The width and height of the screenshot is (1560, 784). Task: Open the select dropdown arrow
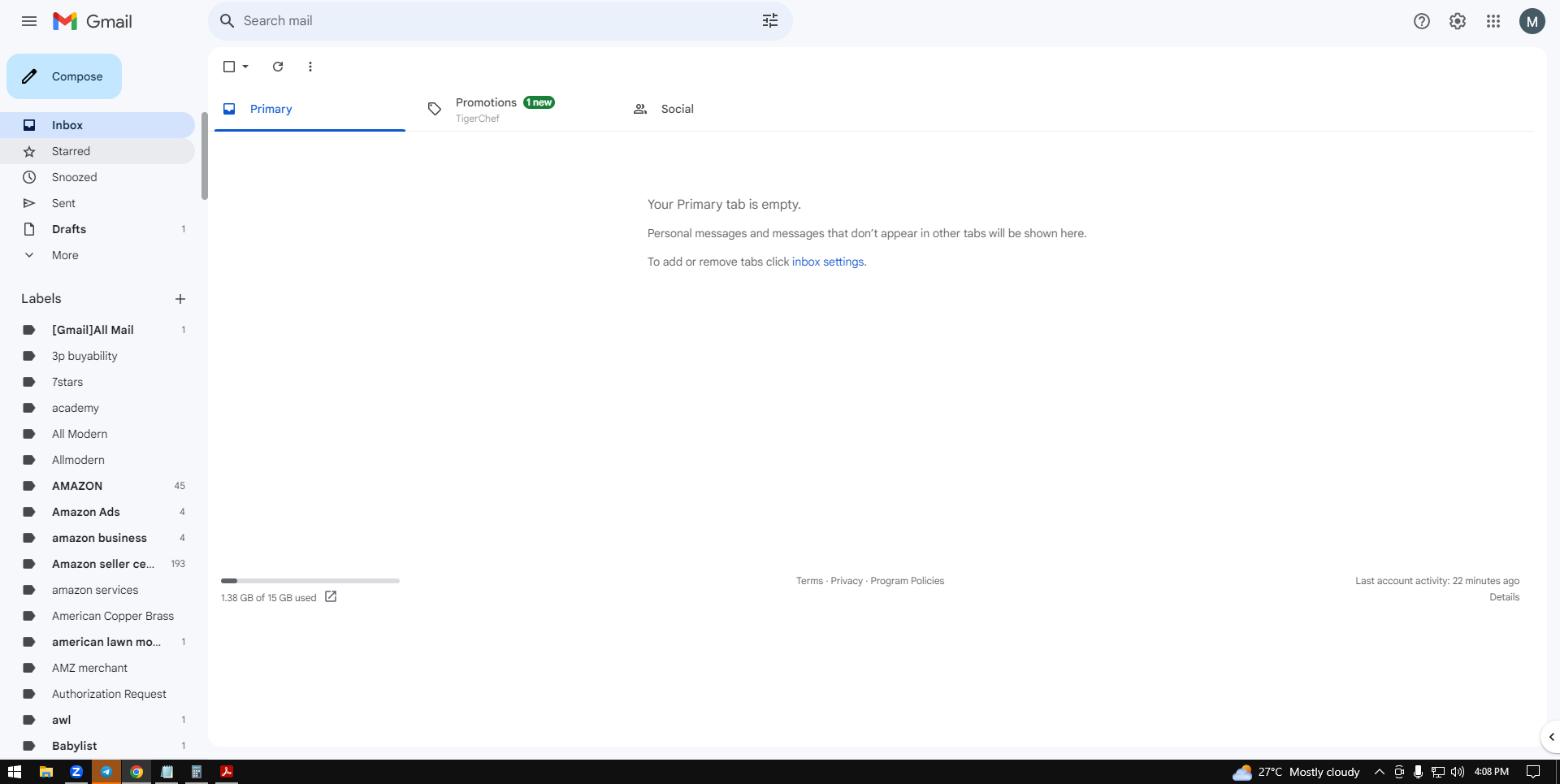click(245, 67)
